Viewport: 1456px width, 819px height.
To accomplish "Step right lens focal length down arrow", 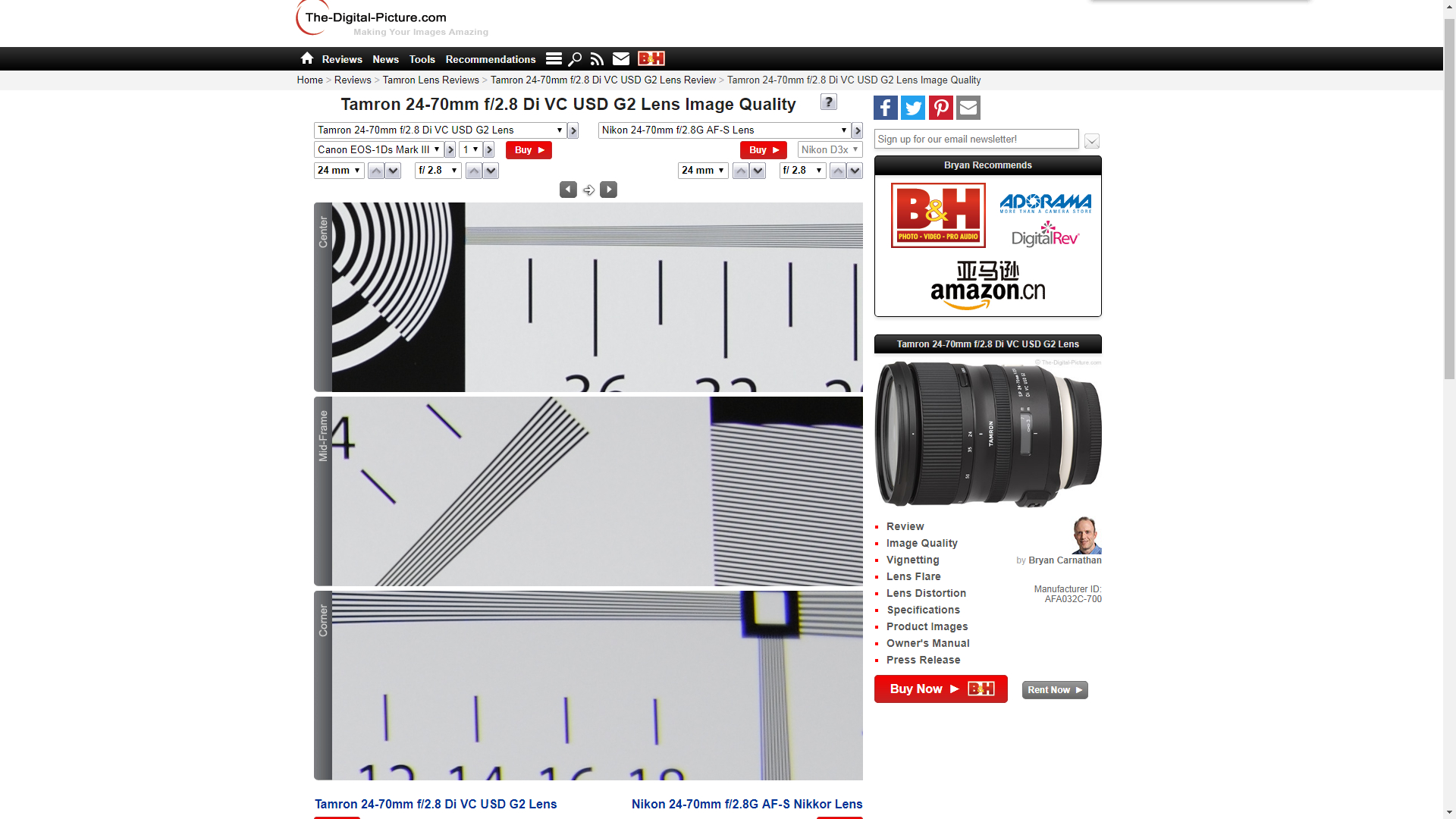I will click(758, 171).
